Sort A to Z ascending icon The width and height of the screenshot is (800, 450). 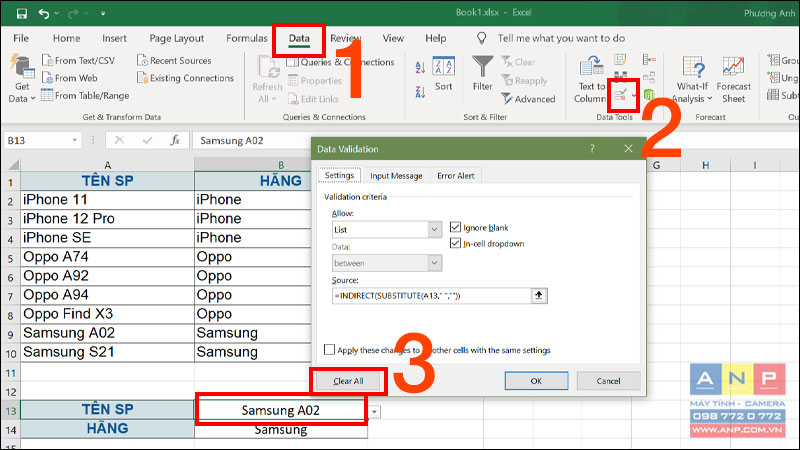(x=420, y=67)
